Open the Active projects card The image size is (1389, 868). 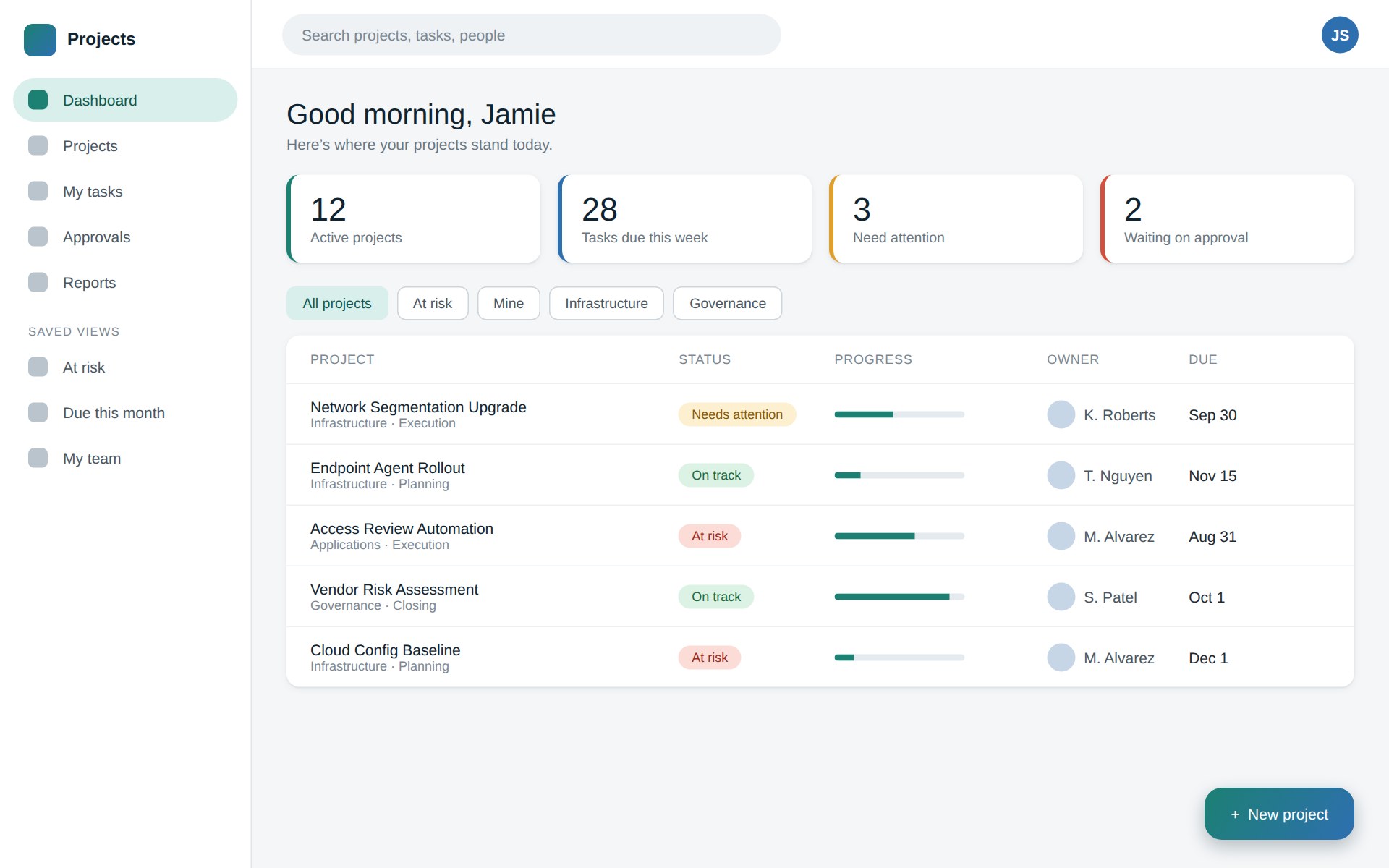pos(414,218)
